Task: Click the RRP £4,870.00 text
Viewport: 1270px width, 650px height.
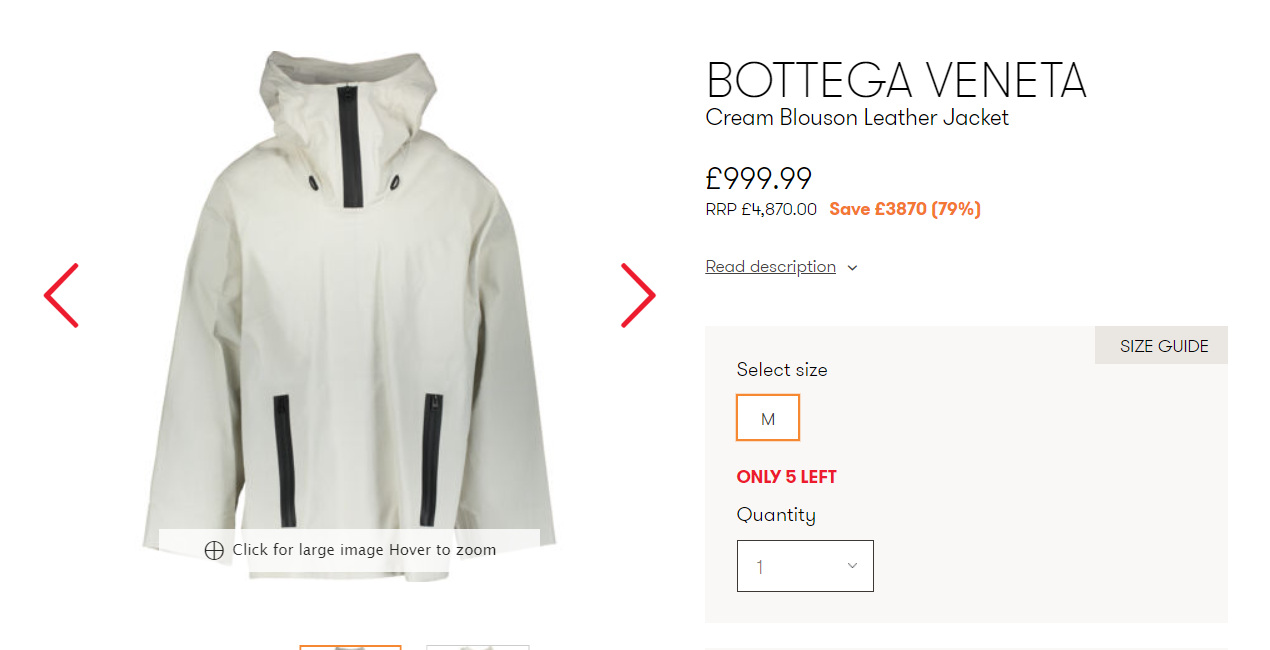Action: [761, 210]
